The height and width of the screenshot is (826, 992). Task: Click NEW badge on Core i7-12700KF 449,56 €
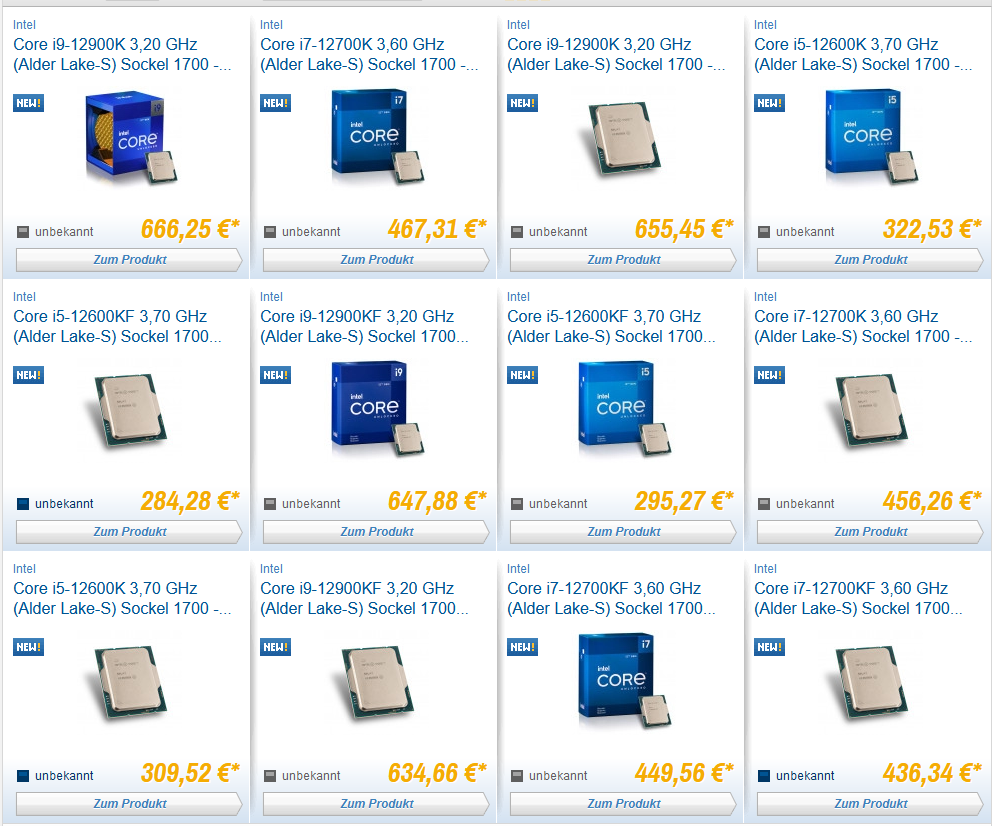tap(523, 647)
